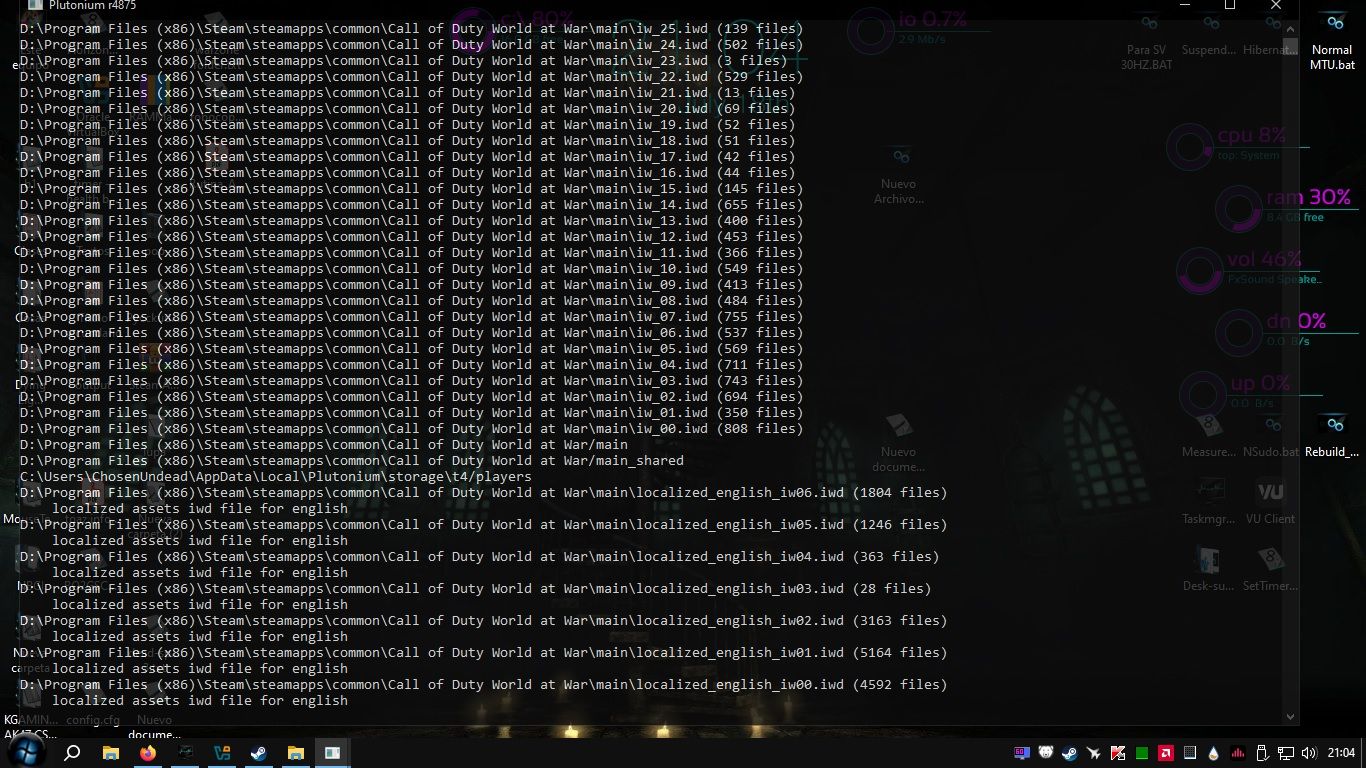Open the network status tray icon
This screenshot has height=768, width=1366.
(x=1285, y=753)
